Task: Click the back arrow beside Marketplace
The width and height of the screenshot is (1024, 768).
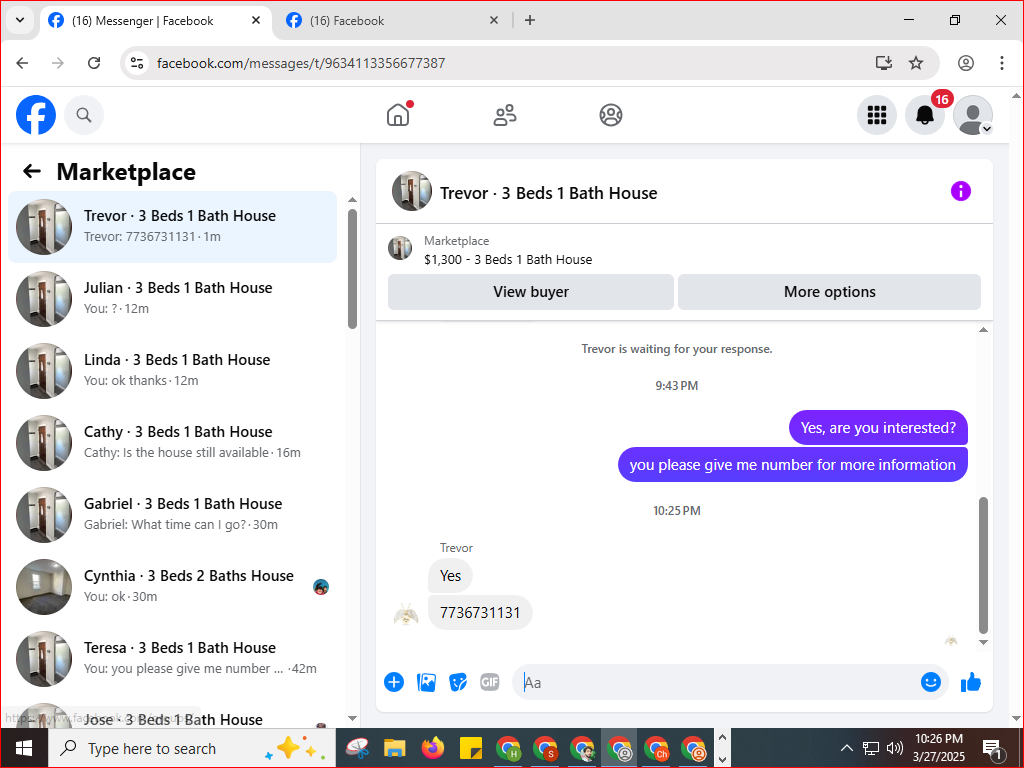Action: [x=31, y=171]
